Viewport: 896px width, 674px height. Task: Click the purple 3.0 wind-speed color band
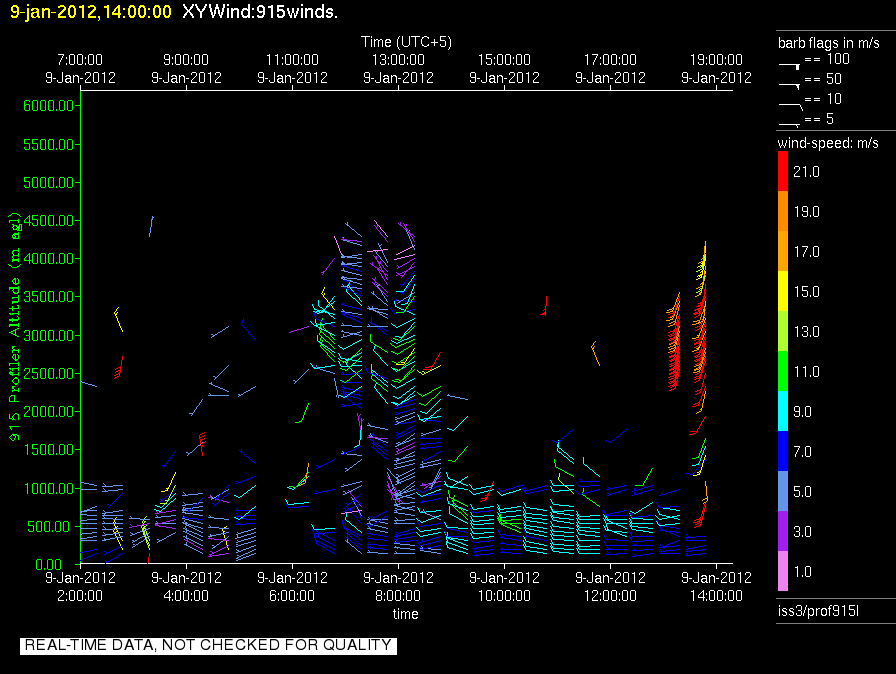click(x=783, y=531)
